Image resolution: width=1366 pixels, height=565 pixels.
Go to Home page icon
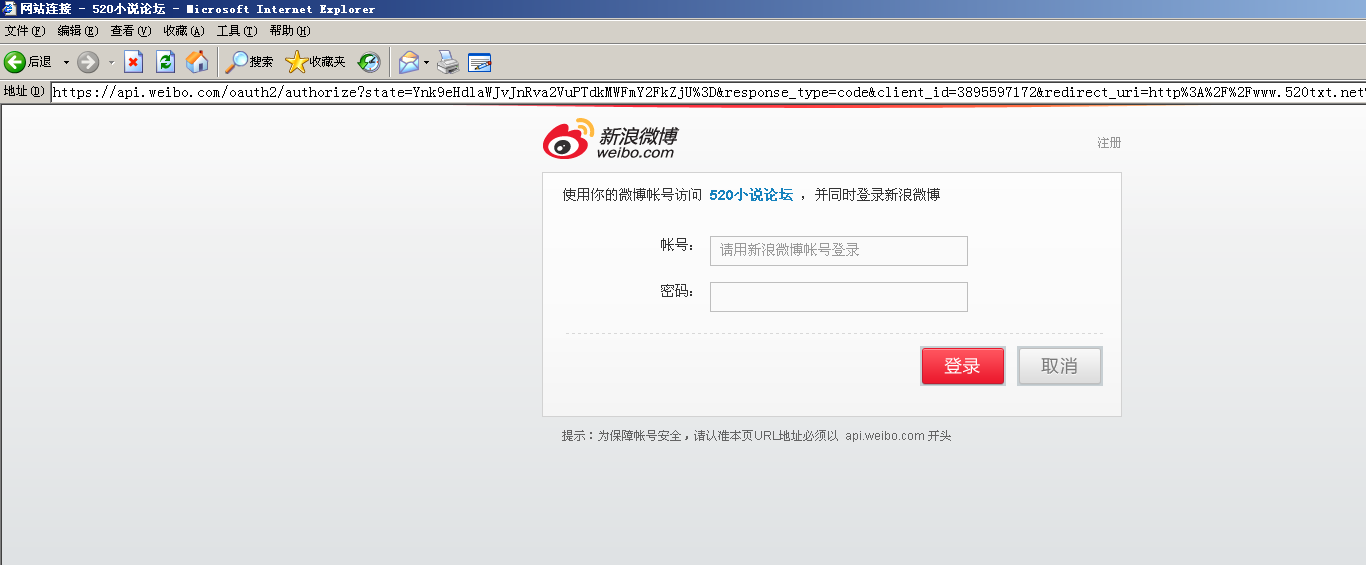198,62
